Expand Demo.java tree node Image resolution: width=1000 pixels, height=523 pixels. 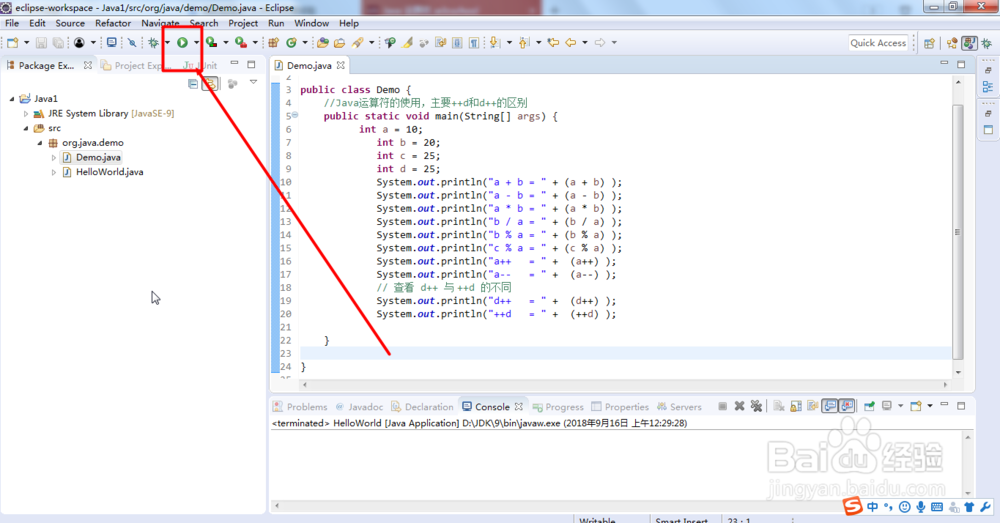54,158
